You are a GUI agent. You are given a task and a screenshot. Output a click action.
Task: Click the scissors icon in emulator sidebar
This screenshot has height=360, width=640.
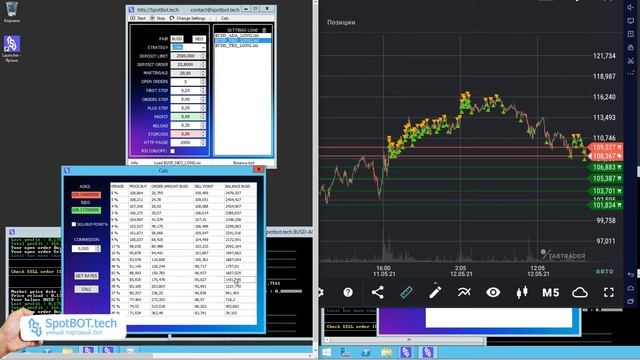coord(631,61)
